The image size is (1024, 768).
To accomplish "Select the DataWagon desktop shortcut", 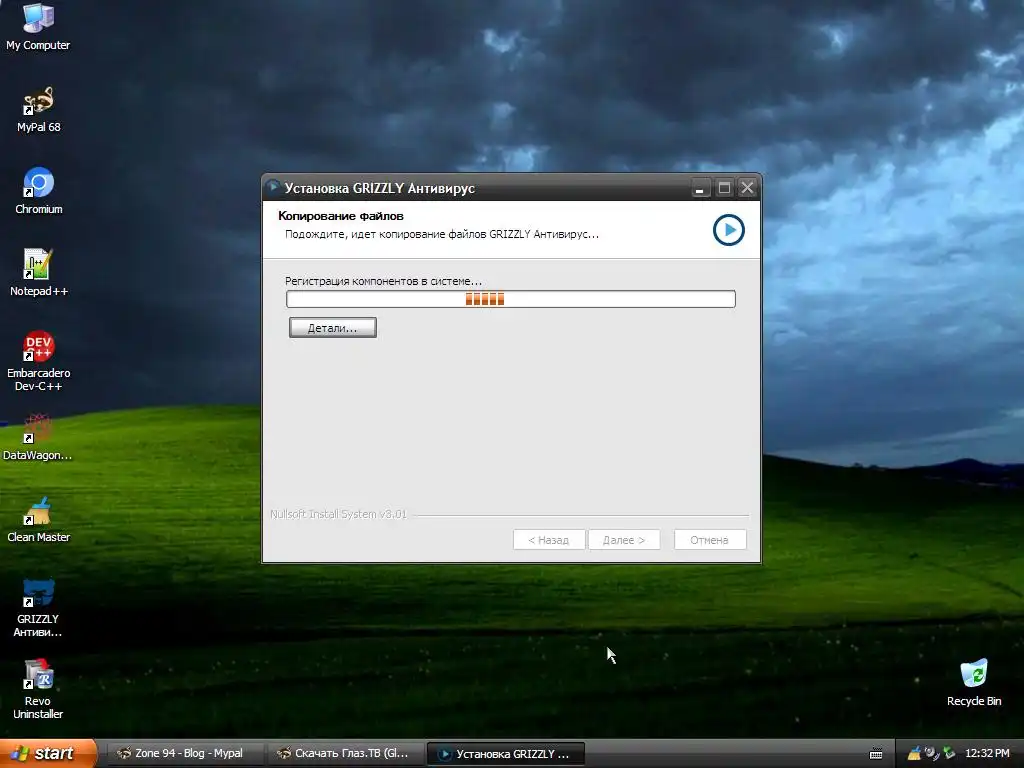I will [38, 437].
